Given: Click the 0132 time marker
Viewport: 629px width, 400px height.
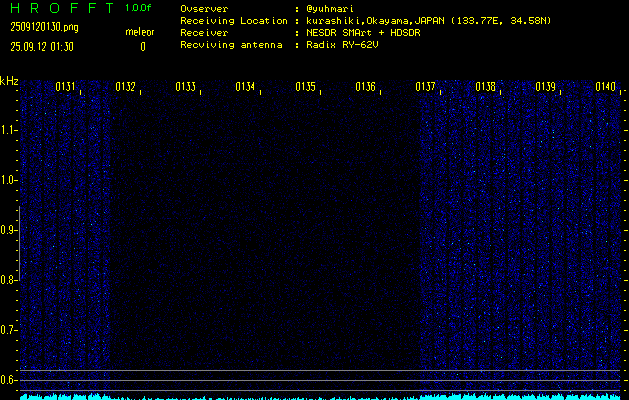Looking at the screenshot, I should (x=125, y=87).
